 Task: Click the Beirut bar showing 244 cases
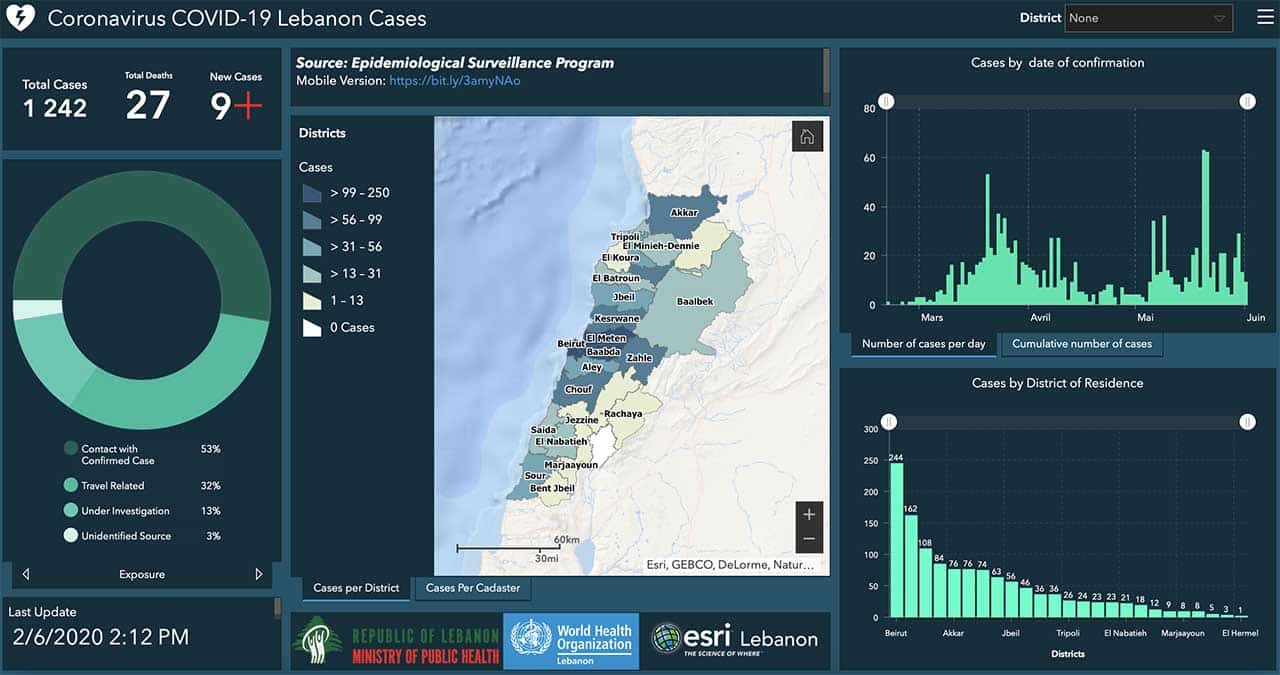click(x=896, y=540)
